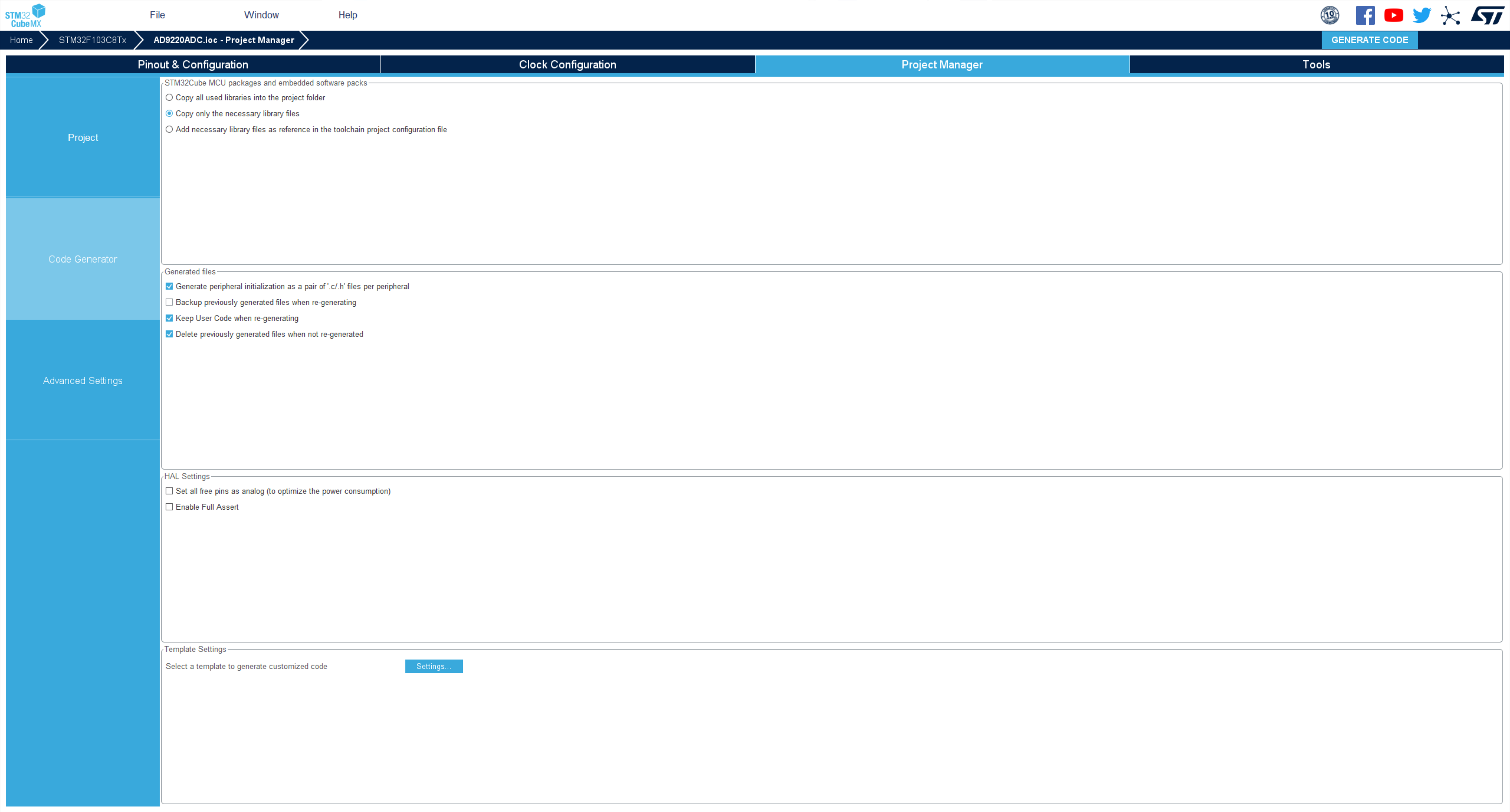Switch to the Pinout & Configuration tab
The width and height of the screenshot is (1510, 812).
(193, 64)
